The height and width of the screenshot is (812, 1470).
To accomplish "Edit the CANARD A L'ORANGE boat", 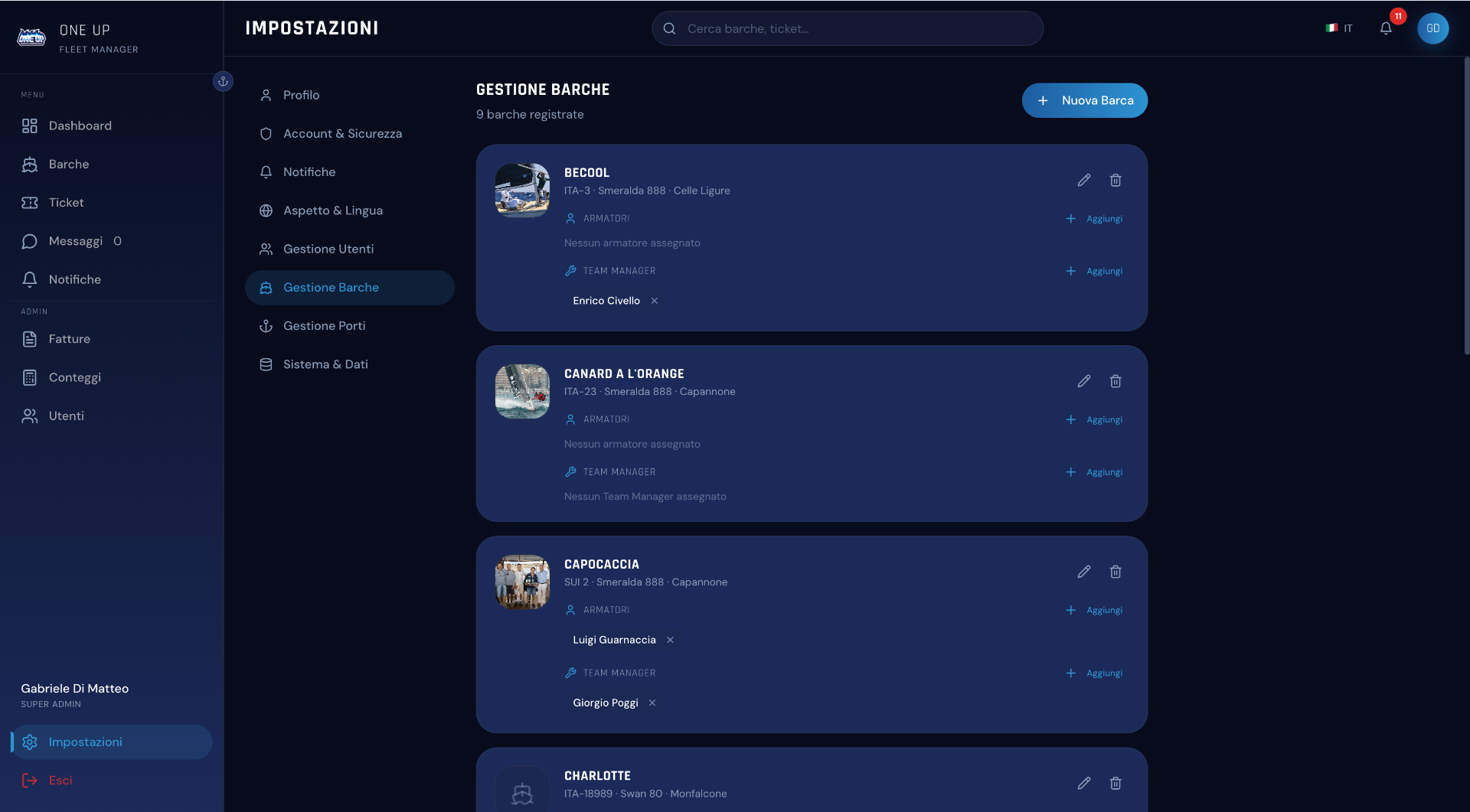I will tap(1084, 381).
